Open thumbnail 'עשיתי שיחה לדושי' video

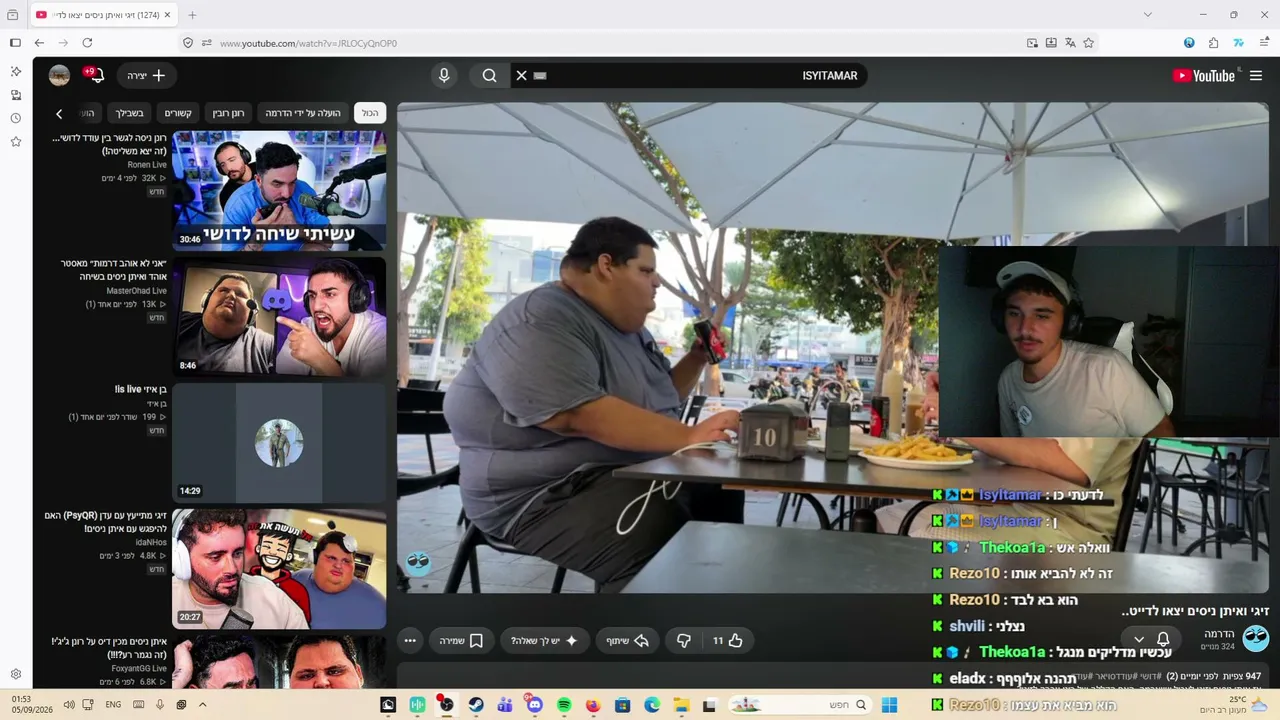coord(279,190)
